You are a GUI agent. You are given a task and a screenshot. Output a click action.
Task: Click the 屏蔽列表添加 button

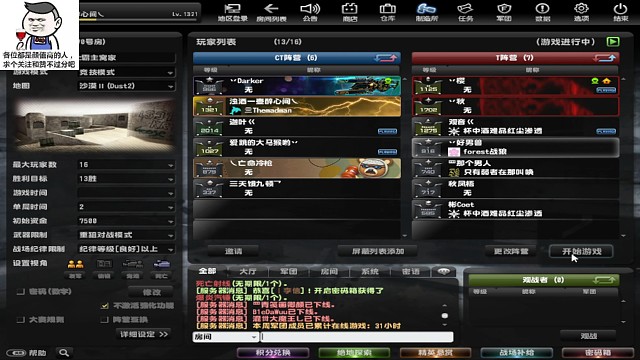(378, 251)
